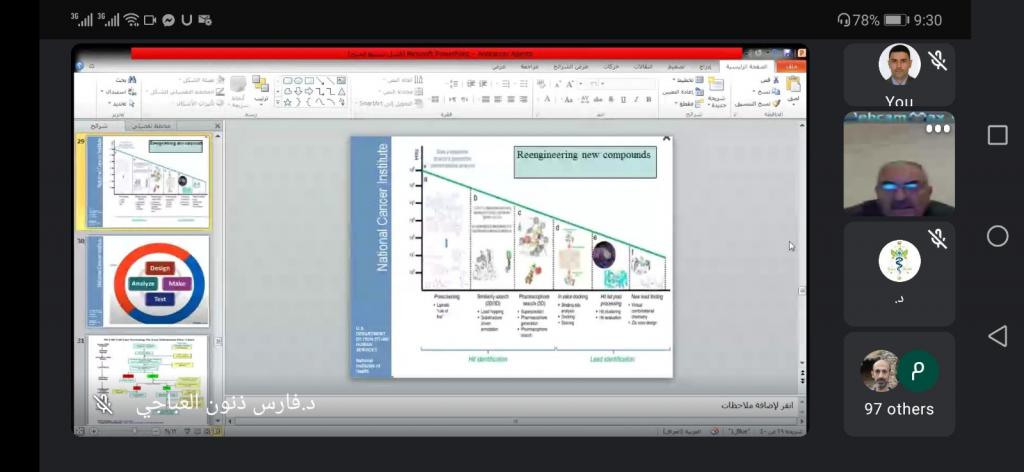The image size is (1024, 472).
Task: Select the Design Make Test Analyze slide thumbnail
Action: coord(146,281)
